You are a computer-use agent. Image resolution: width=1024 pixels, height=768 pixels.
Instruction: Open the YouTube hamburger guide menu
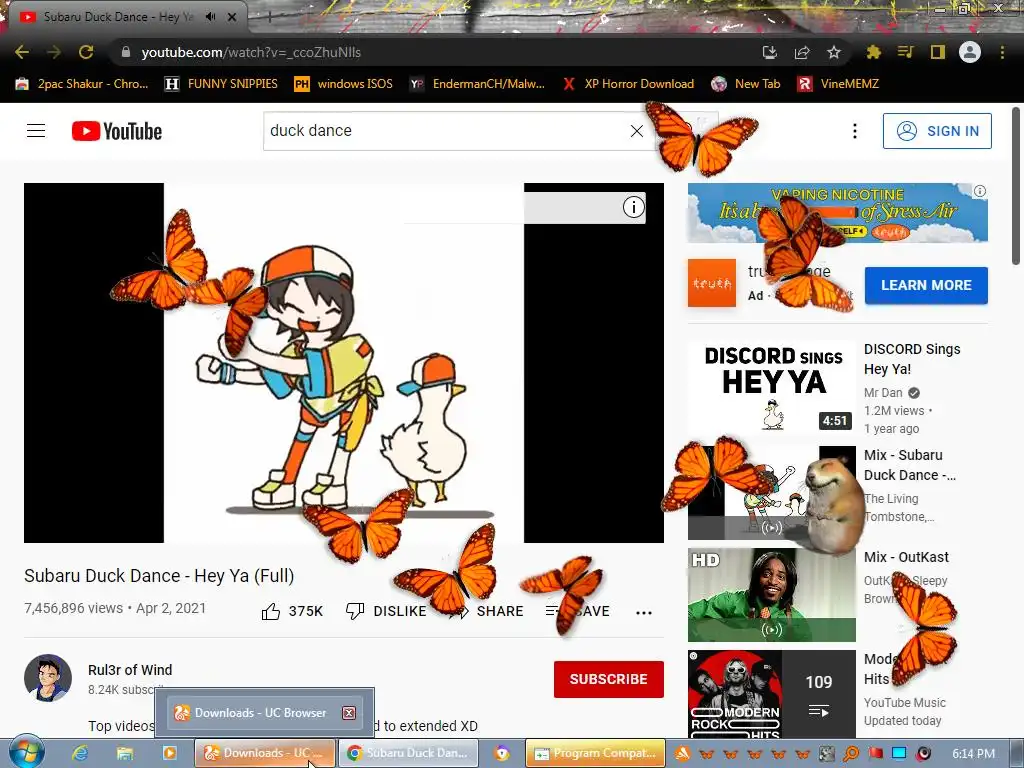click(36, 131)
